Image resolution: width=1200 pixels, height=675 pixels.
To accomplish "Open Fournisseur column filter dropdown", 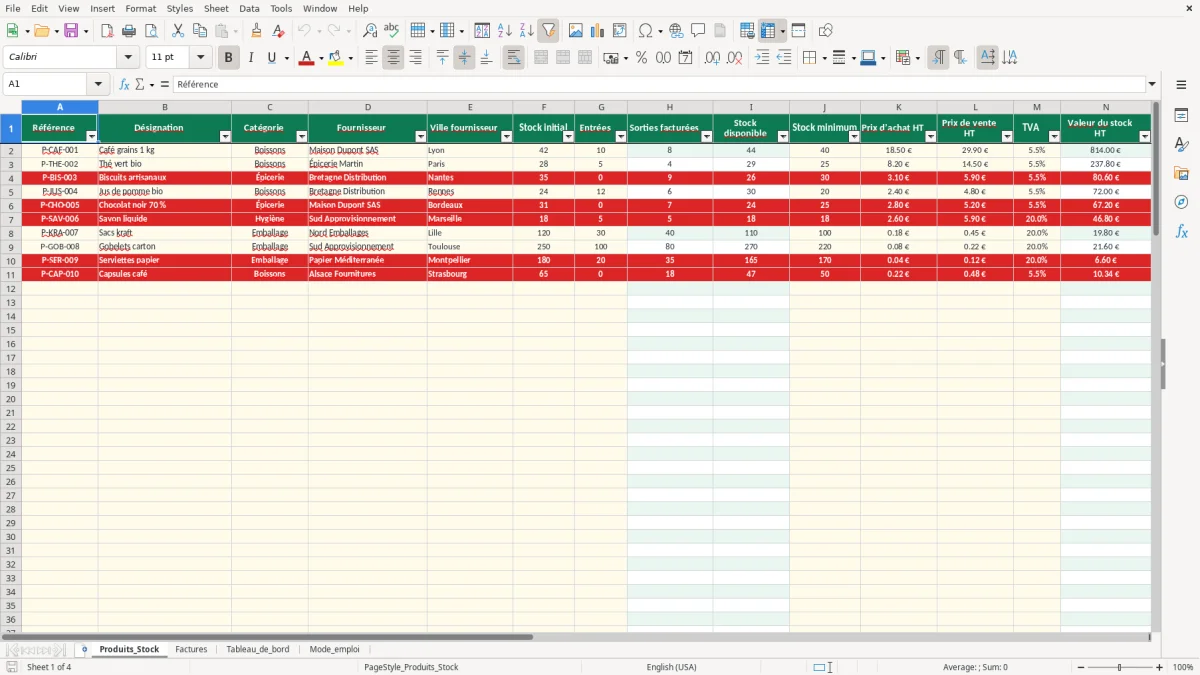I will tap(421, 137).
